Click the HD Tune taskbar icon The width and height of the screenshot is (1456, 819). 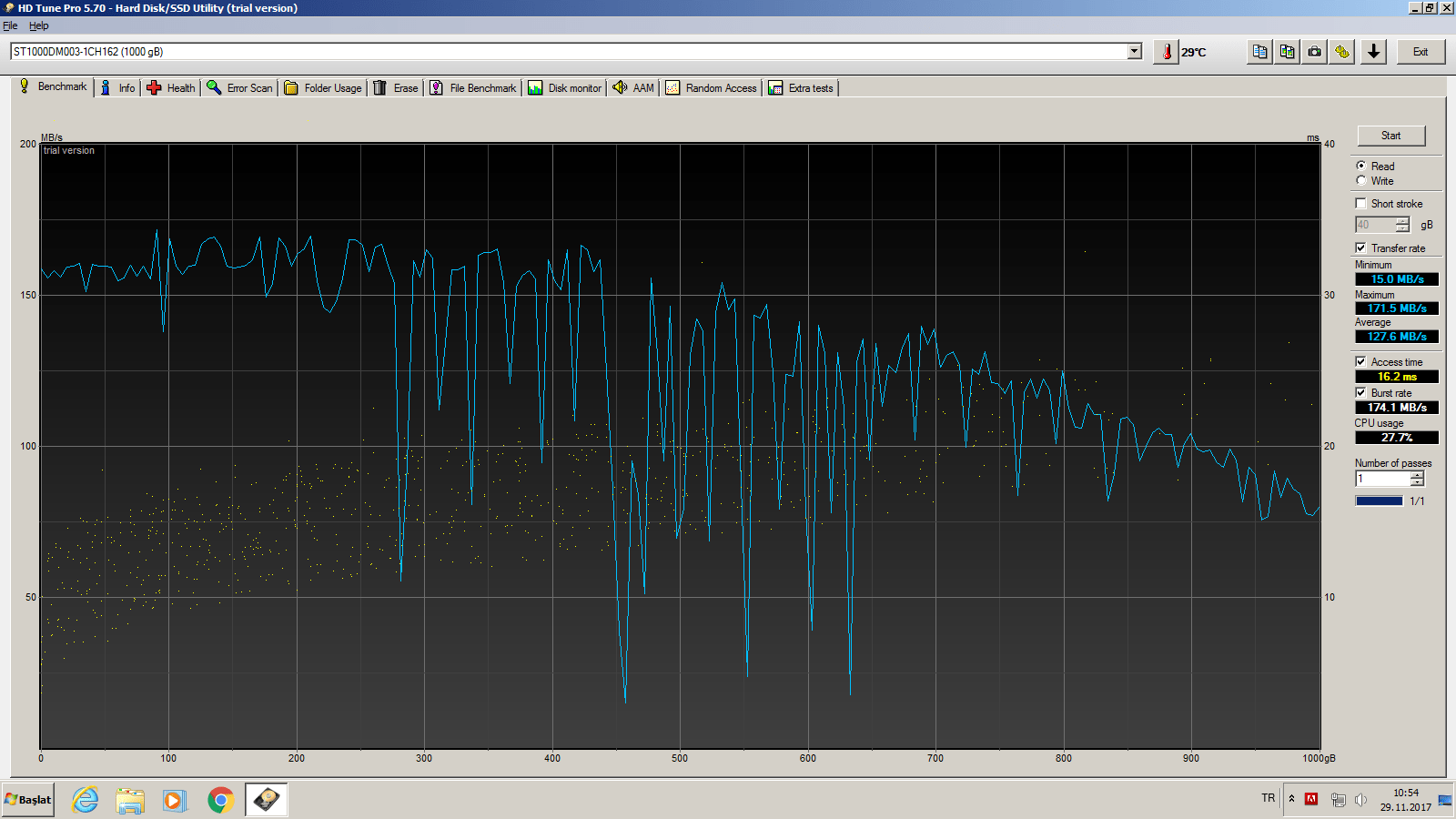pyautogui.click(x=266, y=800)
